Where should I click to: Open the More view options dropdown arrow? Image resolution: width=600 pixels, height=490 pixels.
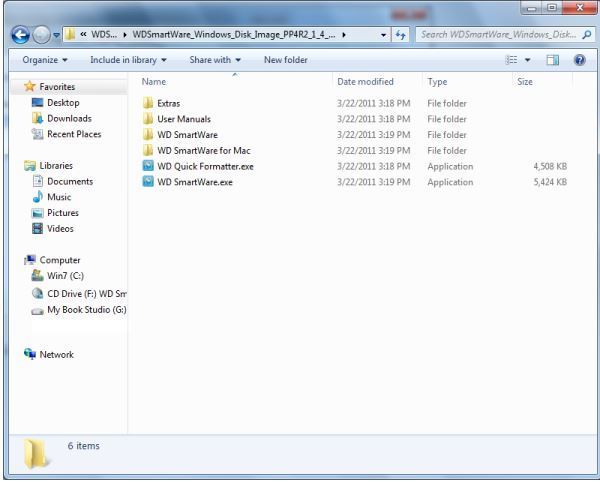tap(527, 60)
